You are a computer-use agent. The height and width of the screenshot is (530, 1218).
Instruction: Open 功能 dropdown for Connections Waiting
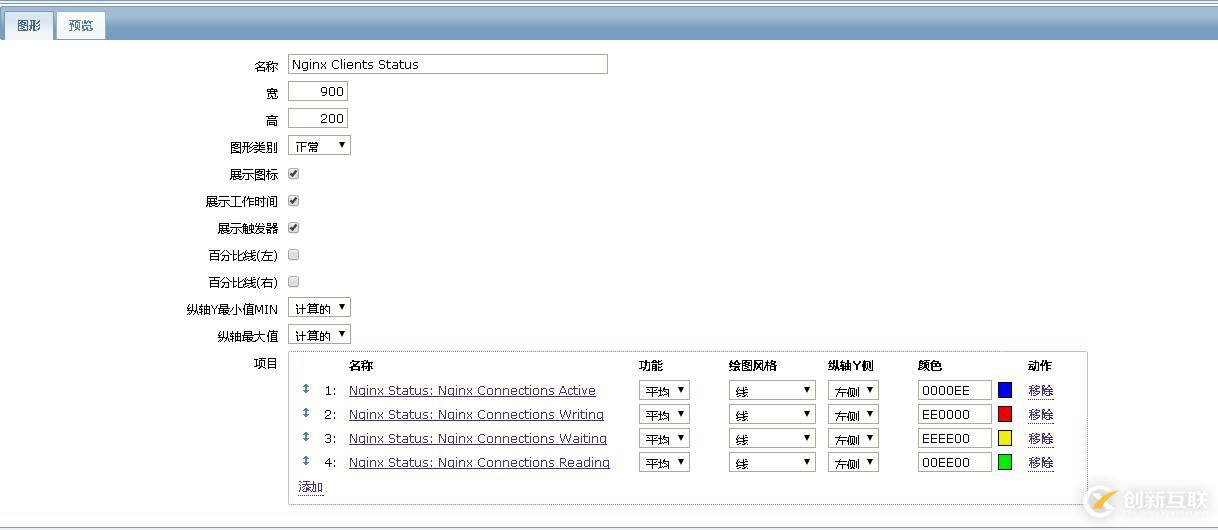[x=664, y=438]
